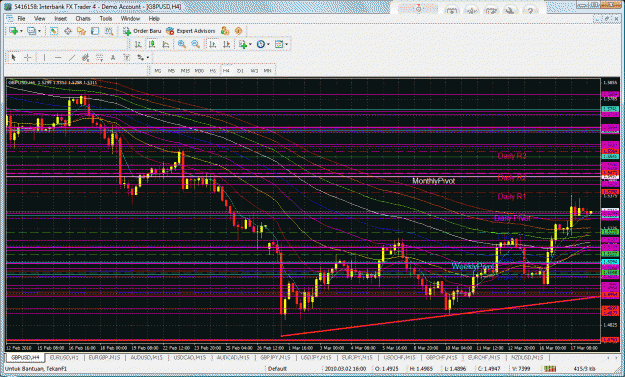This screenshot has width=625, height=377.
Task: Launch the Strategy Tester icon
Action: 108,31
